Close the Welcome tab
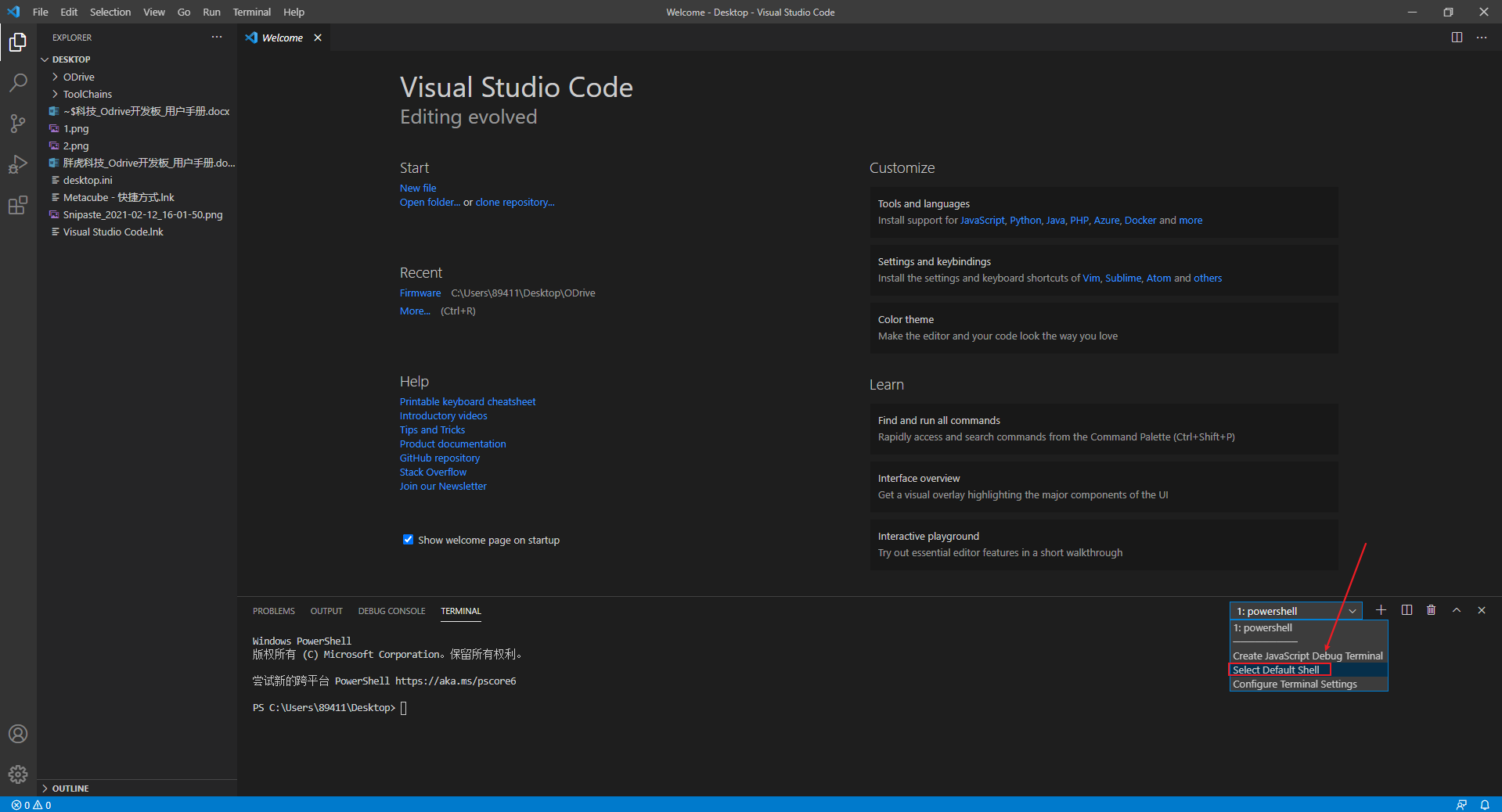 (x=318, y=38)
